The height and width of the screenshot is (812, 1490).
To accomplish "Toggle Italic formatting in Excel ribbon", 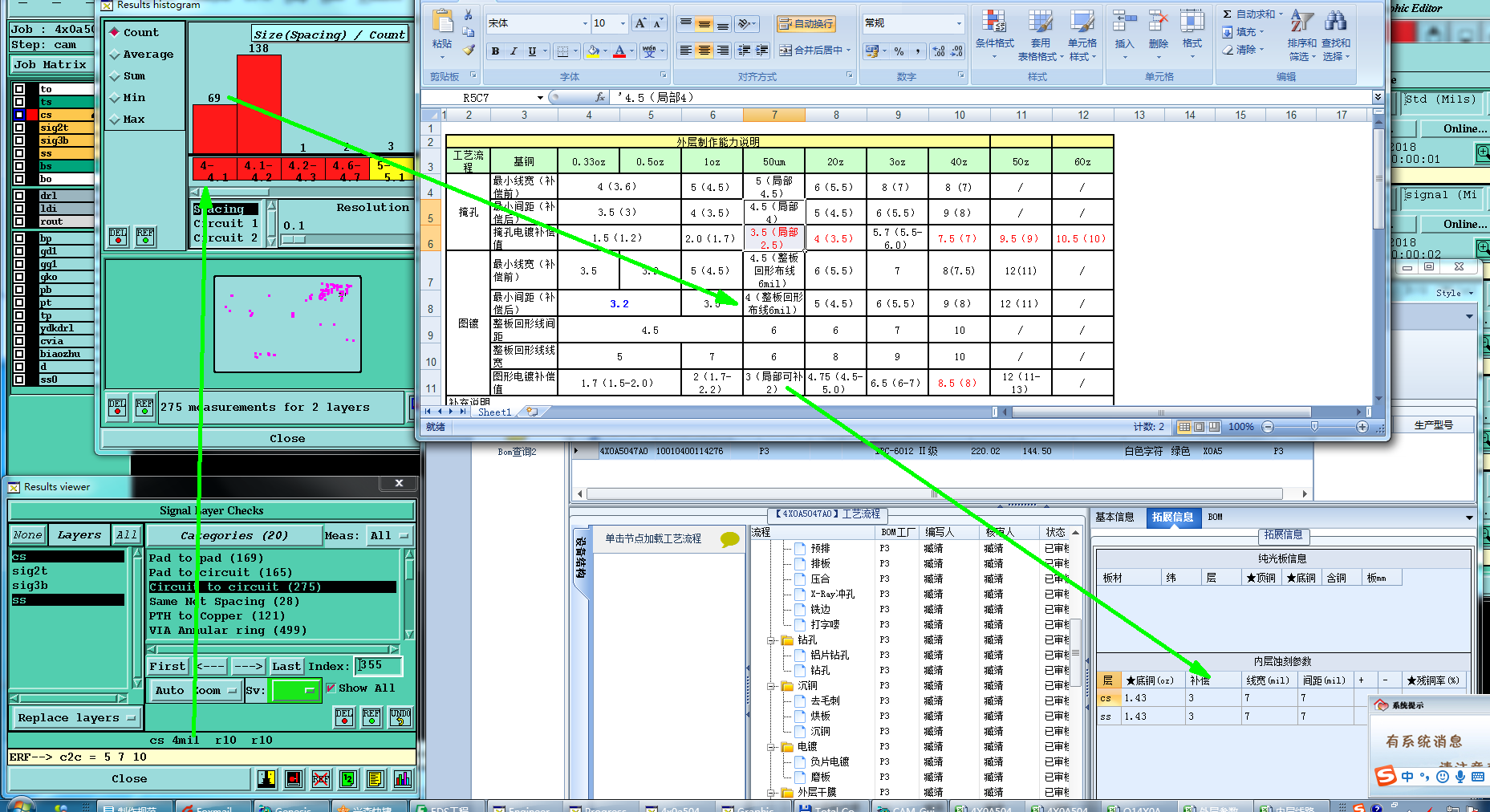I will [514, 51].
